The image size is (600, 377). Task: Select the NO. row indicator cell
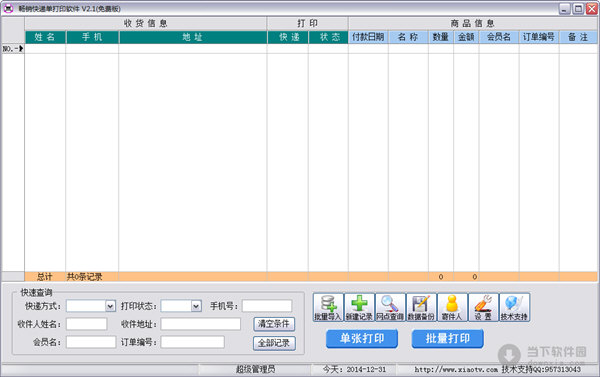click(x=13, y=49)
